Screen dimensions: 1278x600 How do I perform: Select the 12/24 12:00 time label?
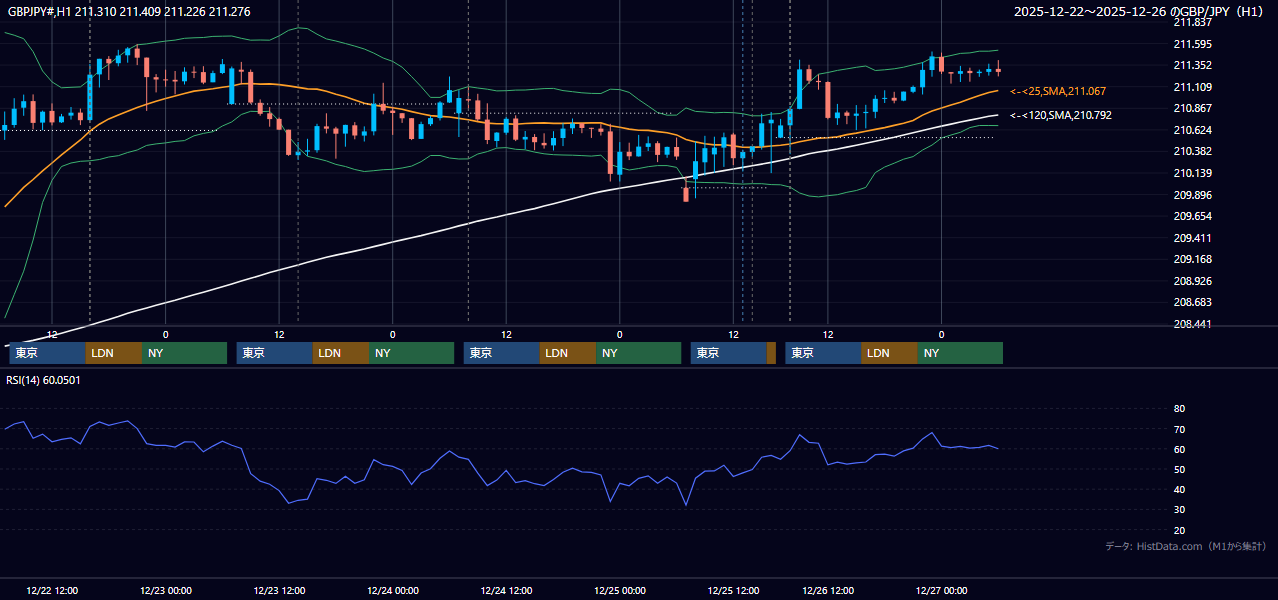point(506,590)
